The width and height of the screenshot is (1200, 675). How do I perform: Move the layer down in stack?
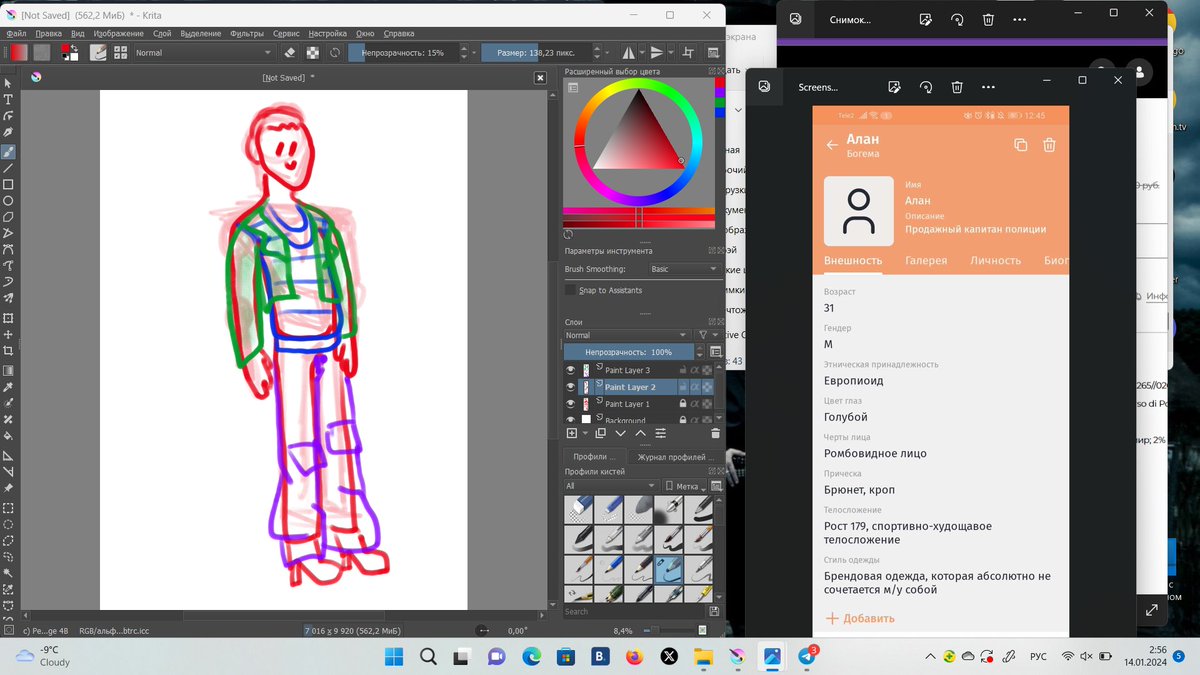click(x=621, y=433)
